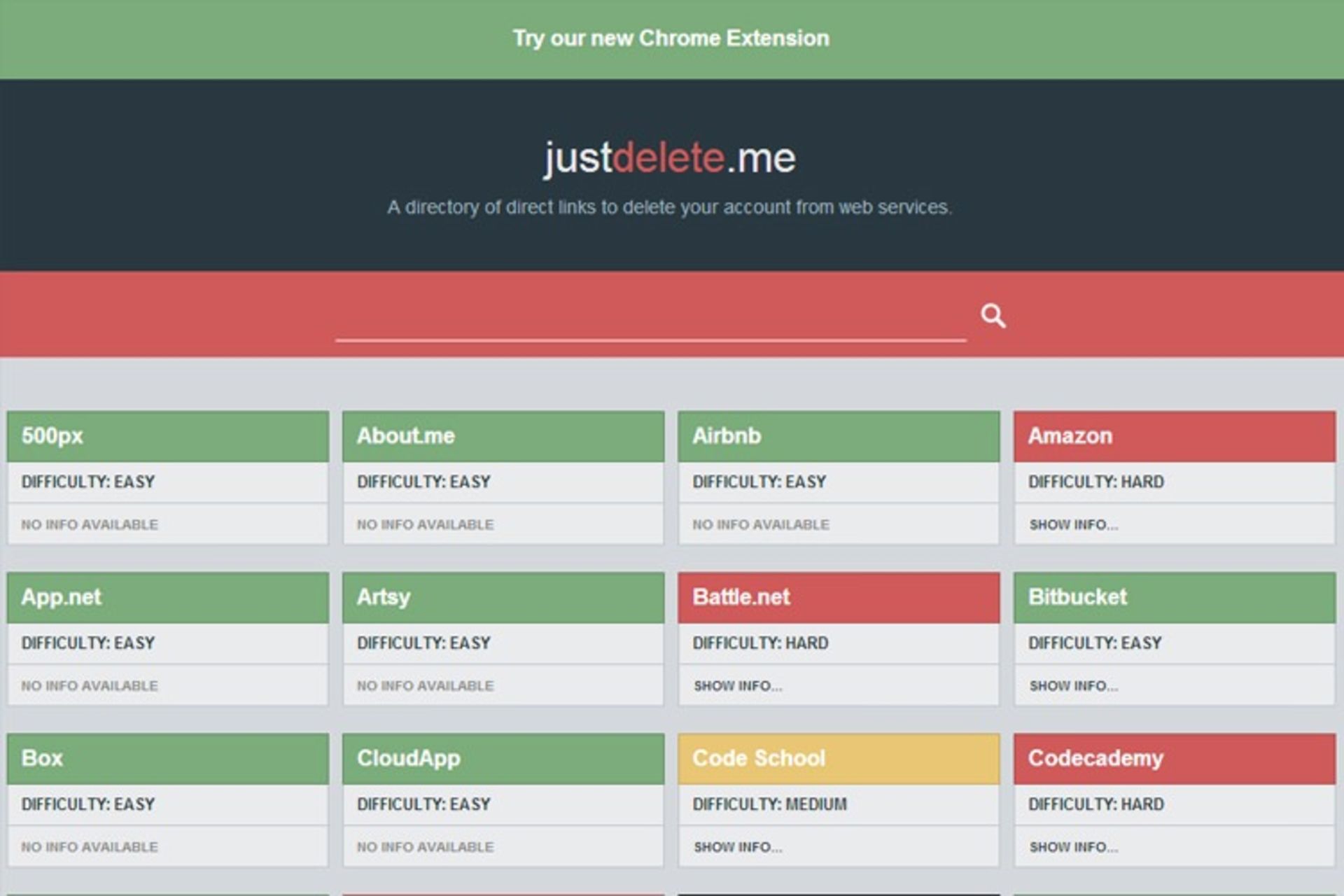Viewport: 1344px width, 896px height.
Task: Expand Show Info under Bitbucket
Action: pos(1073,685)
